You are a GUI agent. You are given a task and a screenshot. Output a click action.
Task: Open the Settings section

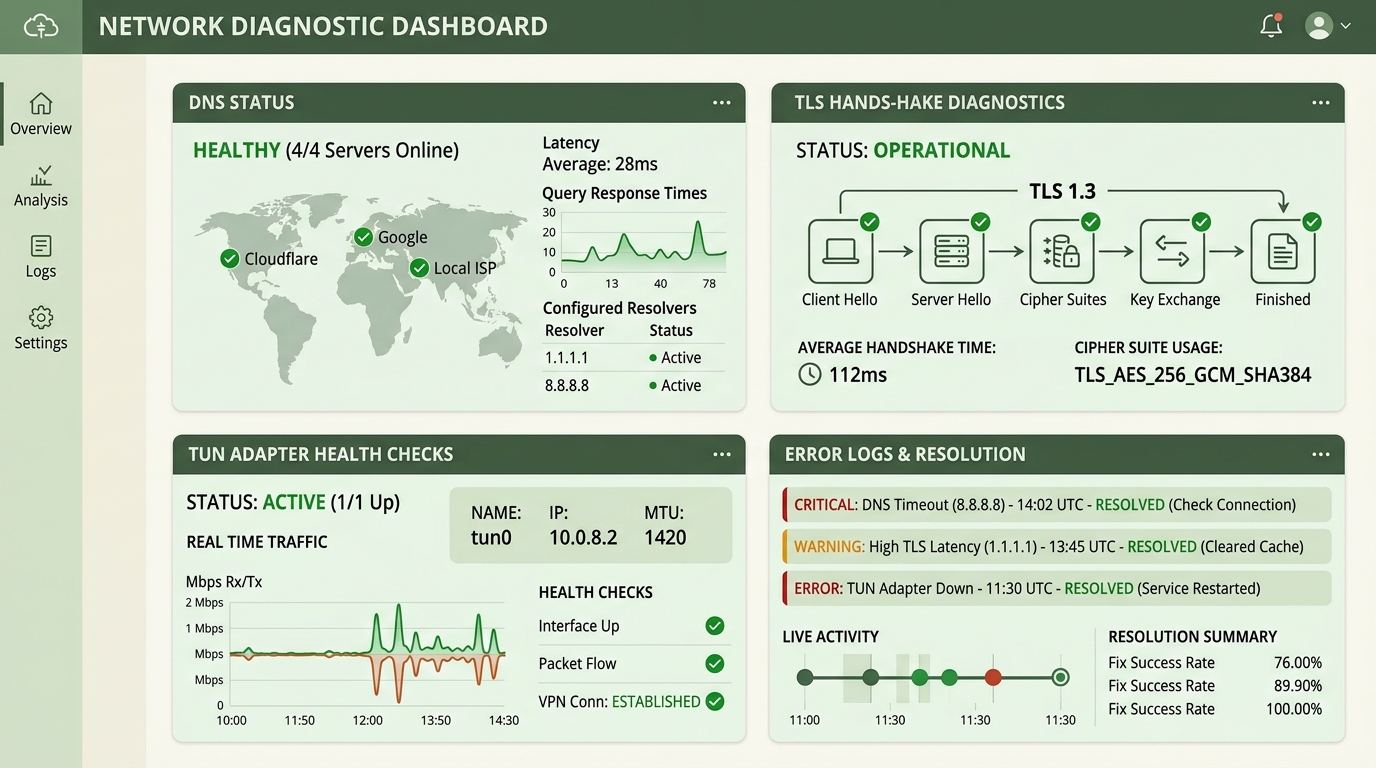(x=41, y=329)
